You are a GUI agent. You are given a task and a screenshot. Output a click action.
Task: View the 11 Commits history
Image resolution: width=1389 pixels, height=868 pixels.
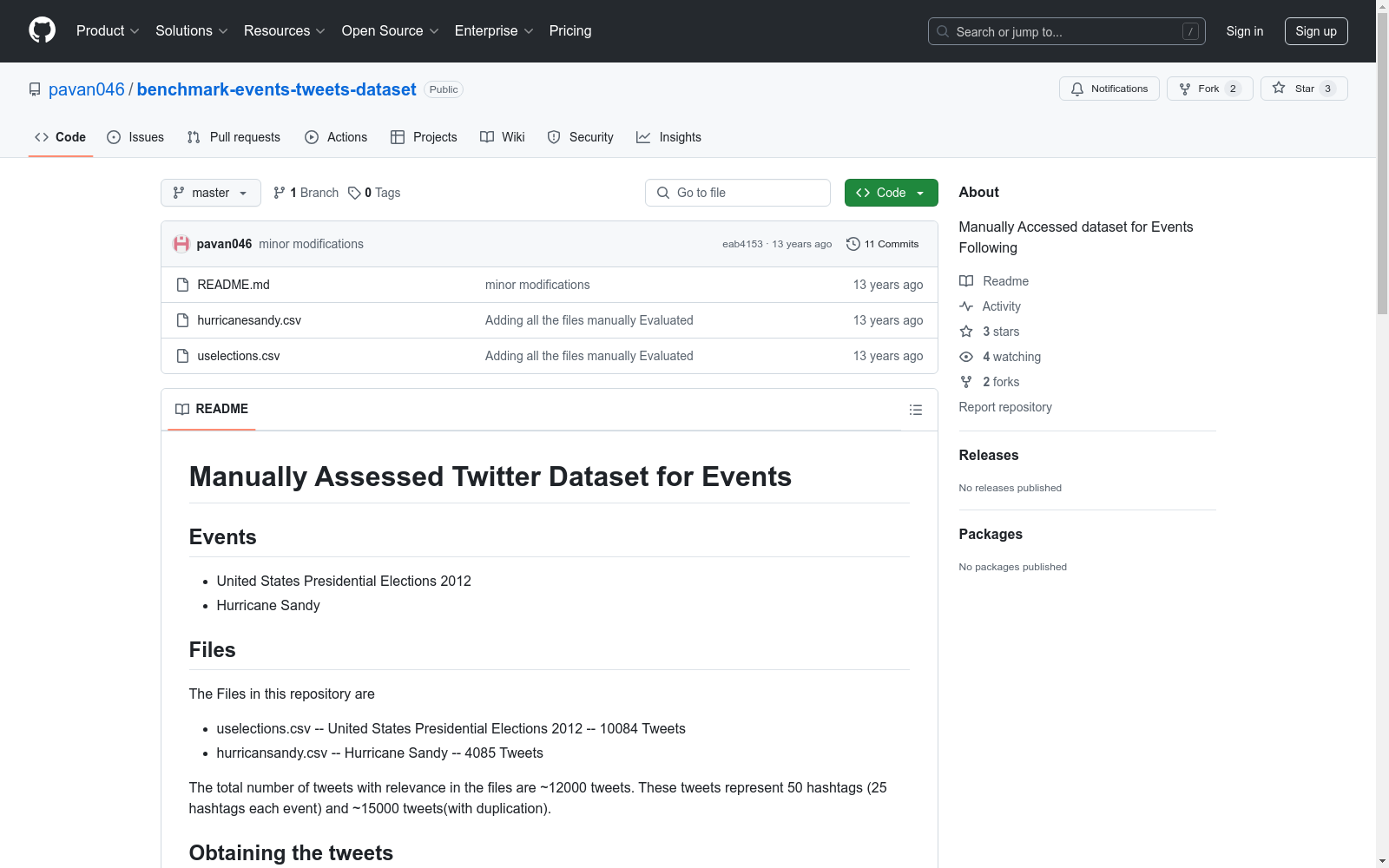[x=883, y=244]
